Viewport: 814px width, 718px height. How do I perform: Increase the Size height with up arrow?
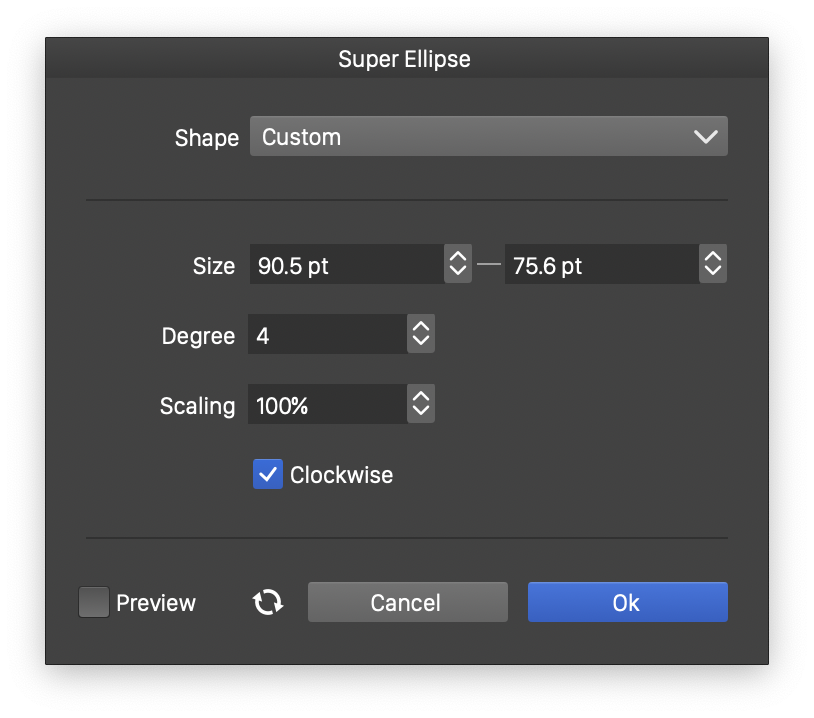[713, 258]
